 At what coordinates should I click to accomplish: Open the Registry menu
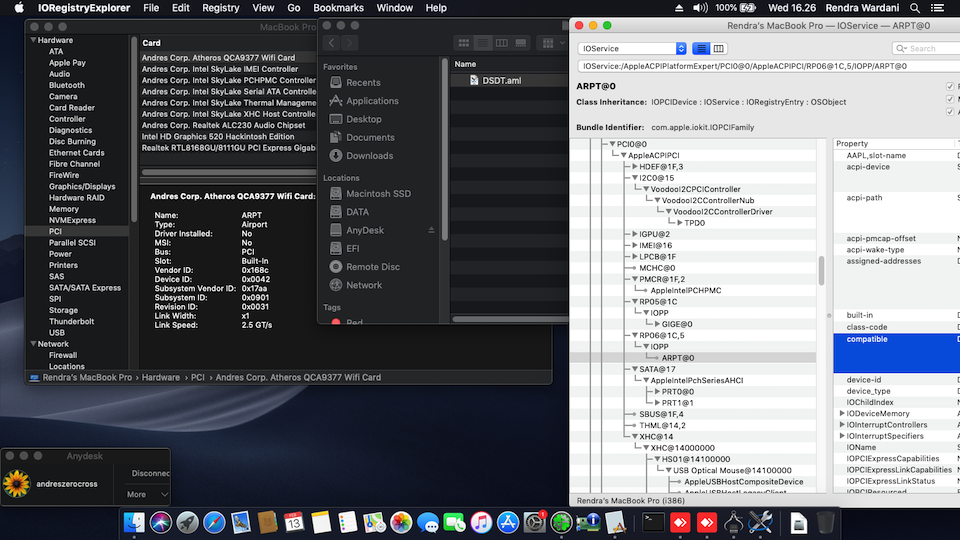click(x=220, y=8)
